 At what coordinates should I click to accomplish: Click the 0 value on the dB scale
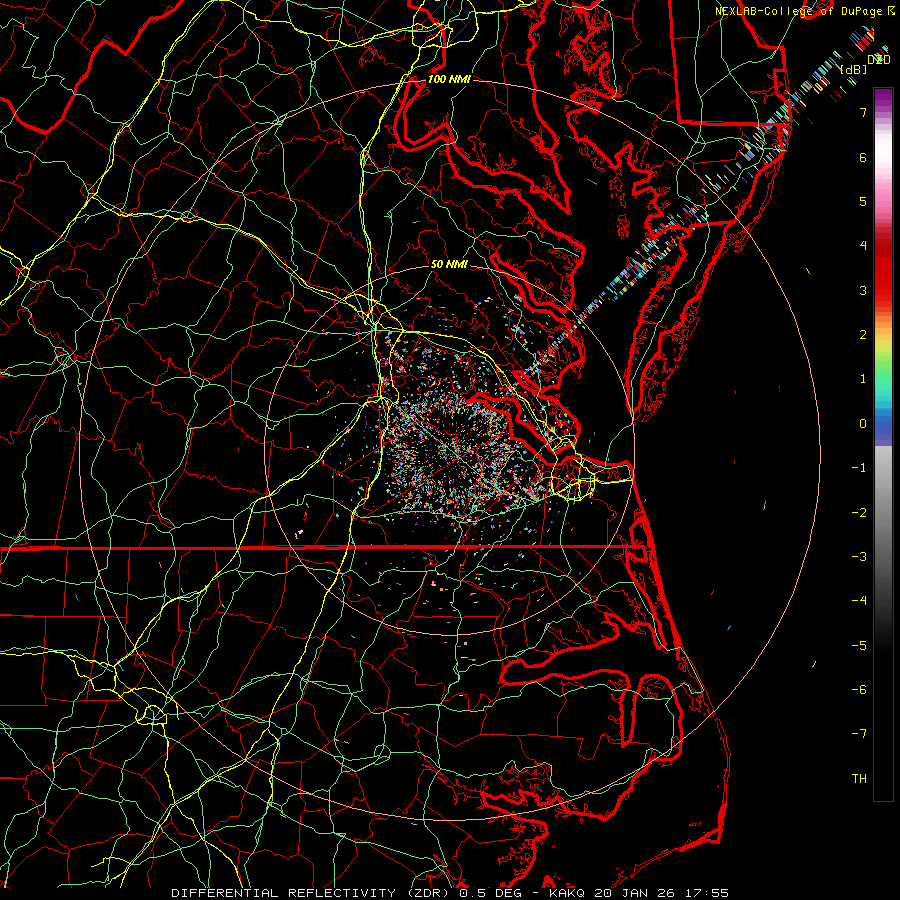tap(863, 424)
